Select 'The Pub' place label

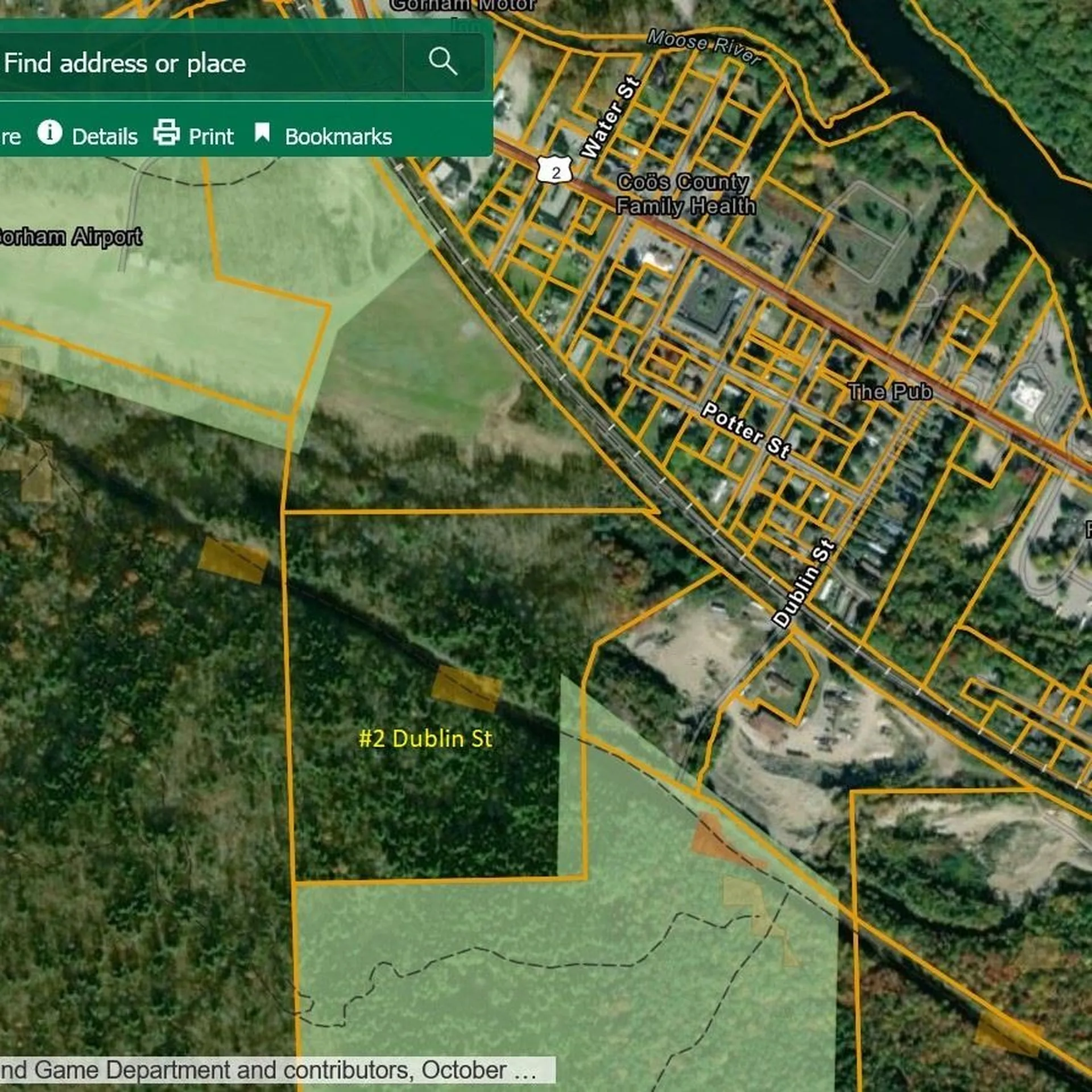coord(890,391)
